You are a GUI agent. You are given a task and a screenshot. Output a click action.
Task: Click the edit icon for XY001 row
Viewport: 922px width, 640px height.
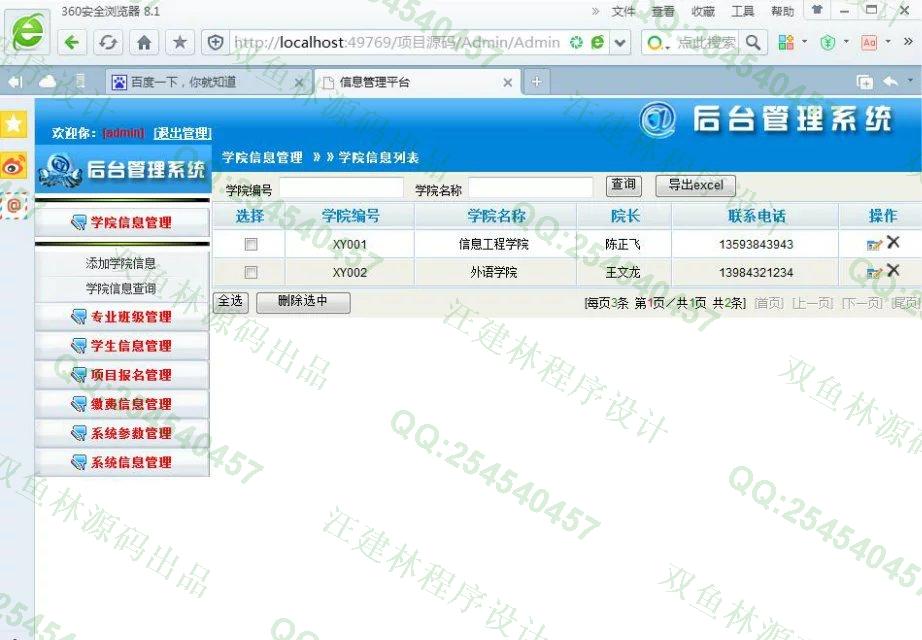click(874, 244)
